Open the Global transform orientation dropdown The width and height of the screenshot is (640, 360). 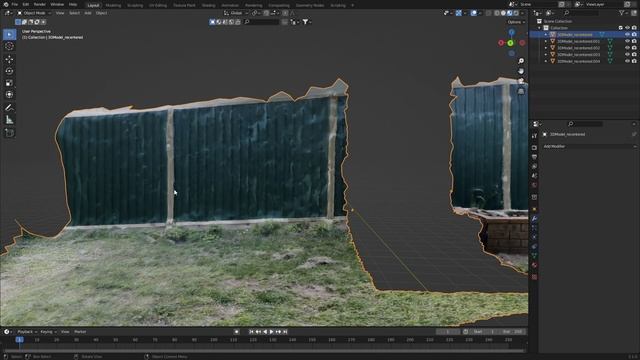tap(236, 13)
